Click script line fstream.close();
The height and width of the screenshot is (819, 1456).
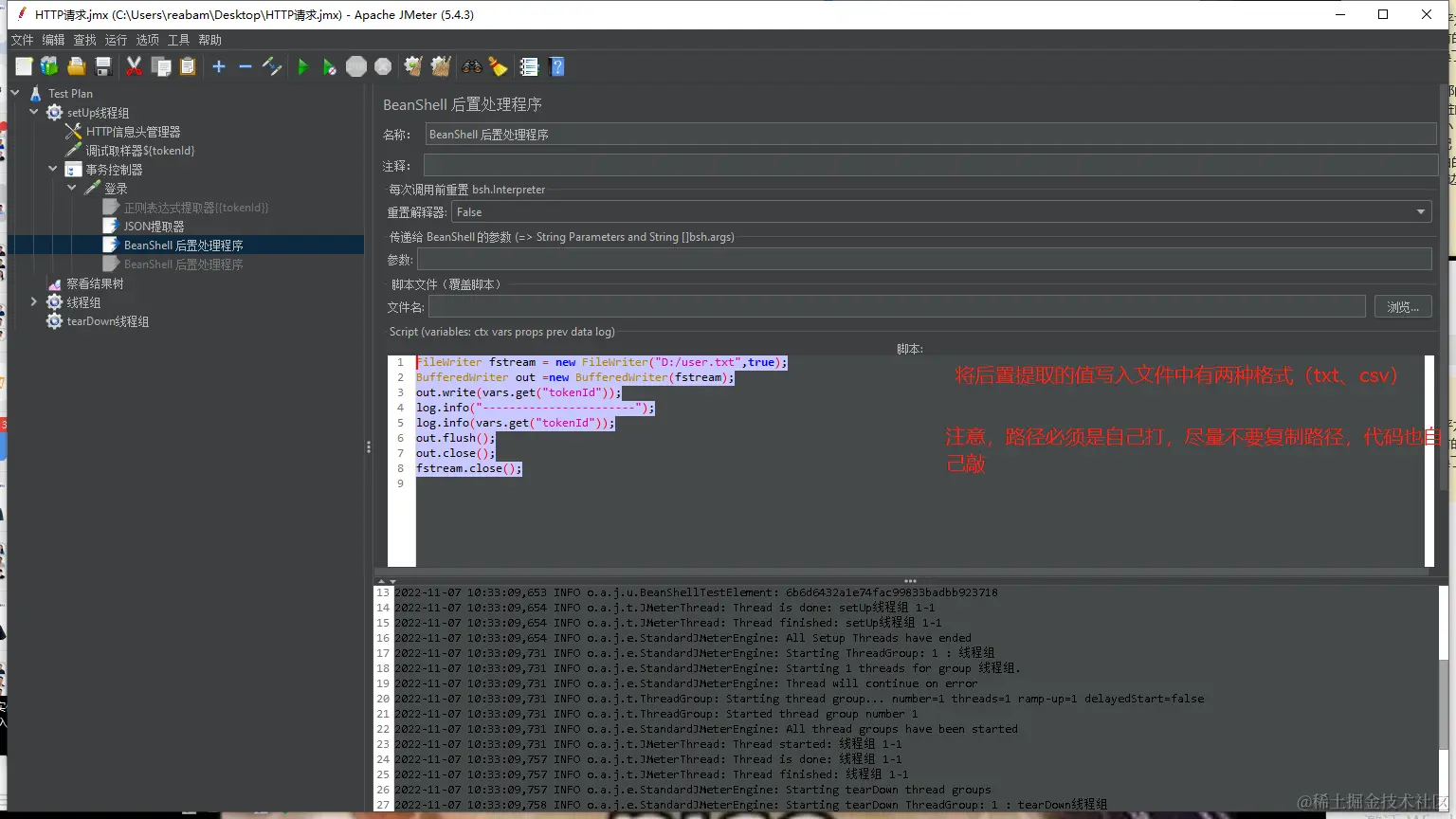(468, 468)
